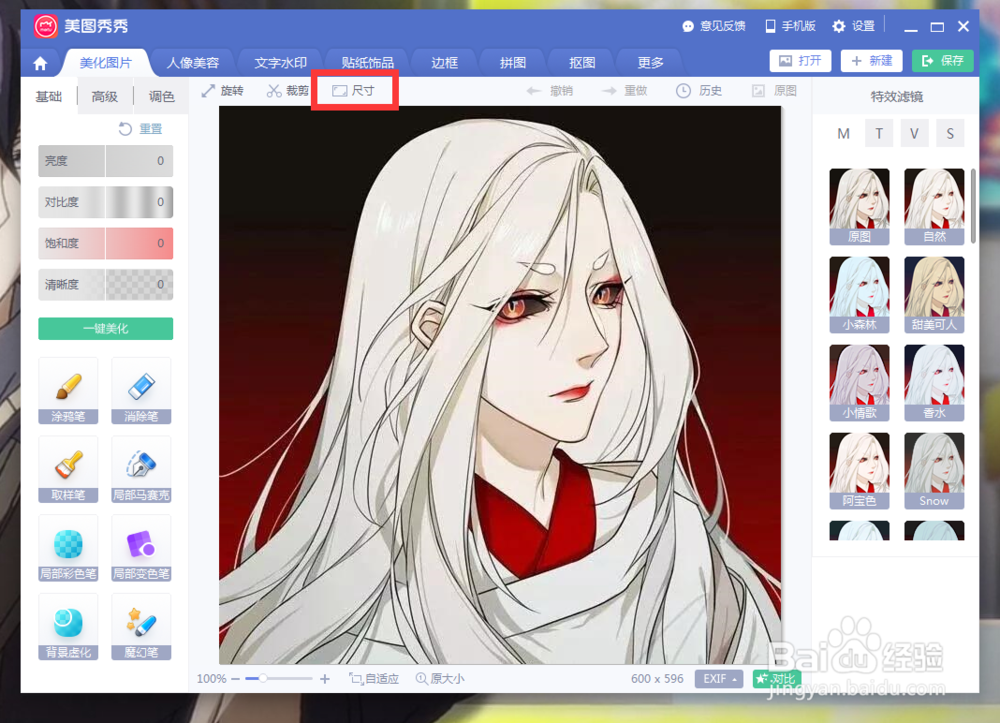
Task: Expand the 更多 more tab
Action: pos(651,62)
